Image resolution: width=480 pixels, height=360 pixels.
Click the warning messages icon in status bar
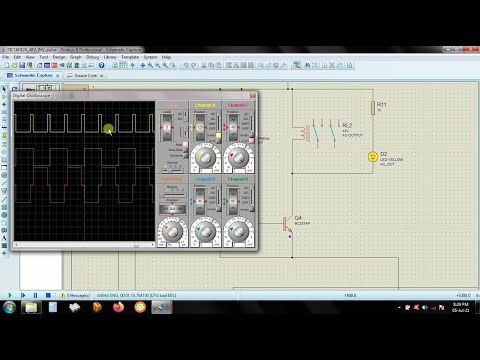[x=62, y=295]
